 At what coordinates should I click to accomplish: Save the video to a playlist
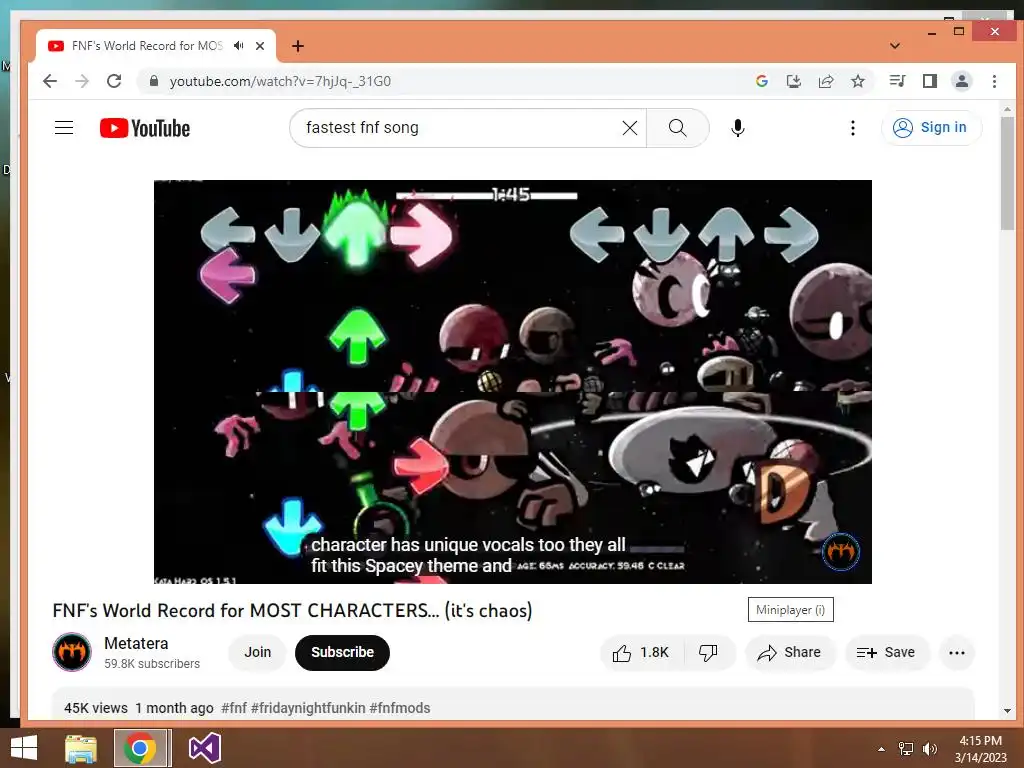pyautogui.click(x=886, y=652)
